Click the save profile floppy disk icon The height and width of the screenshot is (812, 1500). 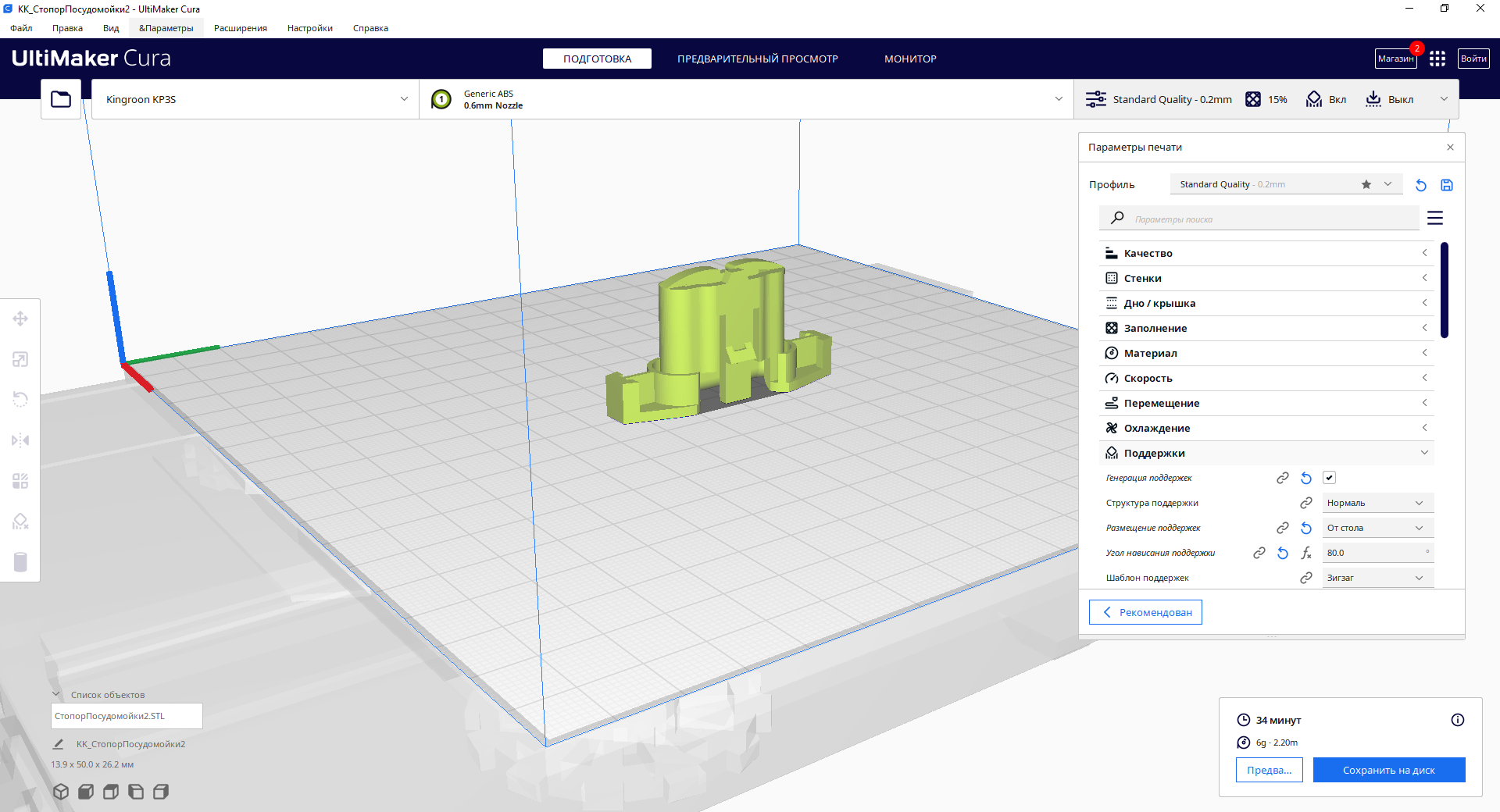(x=1446, y=185)
